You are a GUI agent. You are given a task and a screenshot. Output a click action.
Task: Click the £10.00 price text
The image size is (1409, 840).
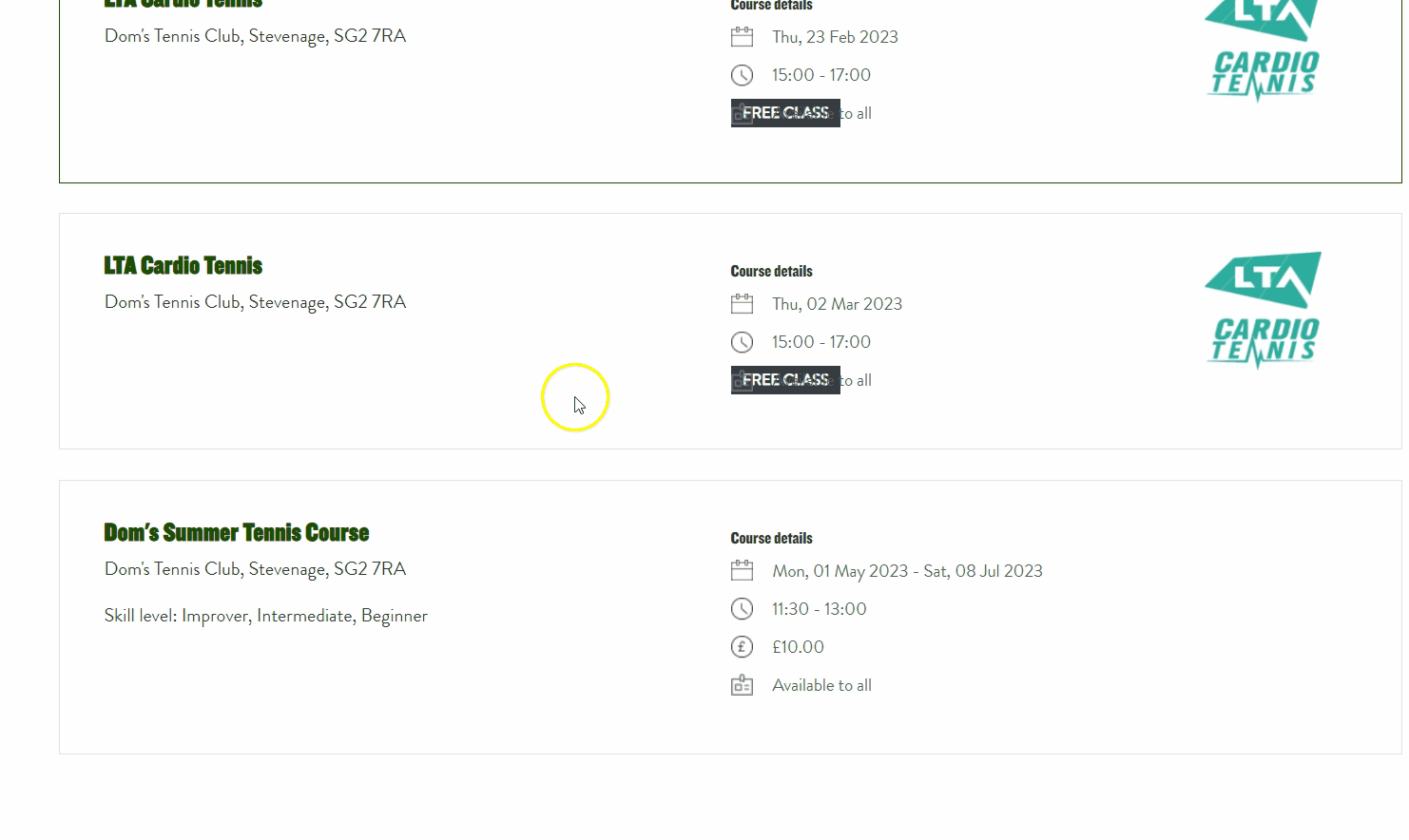[x=798, y=647]
